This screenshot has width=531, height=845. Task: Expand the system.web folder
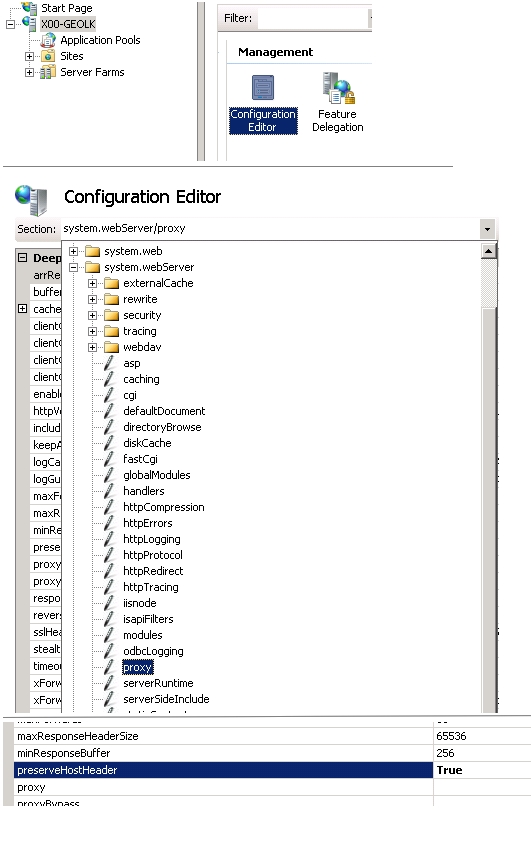tap(73, 251)
